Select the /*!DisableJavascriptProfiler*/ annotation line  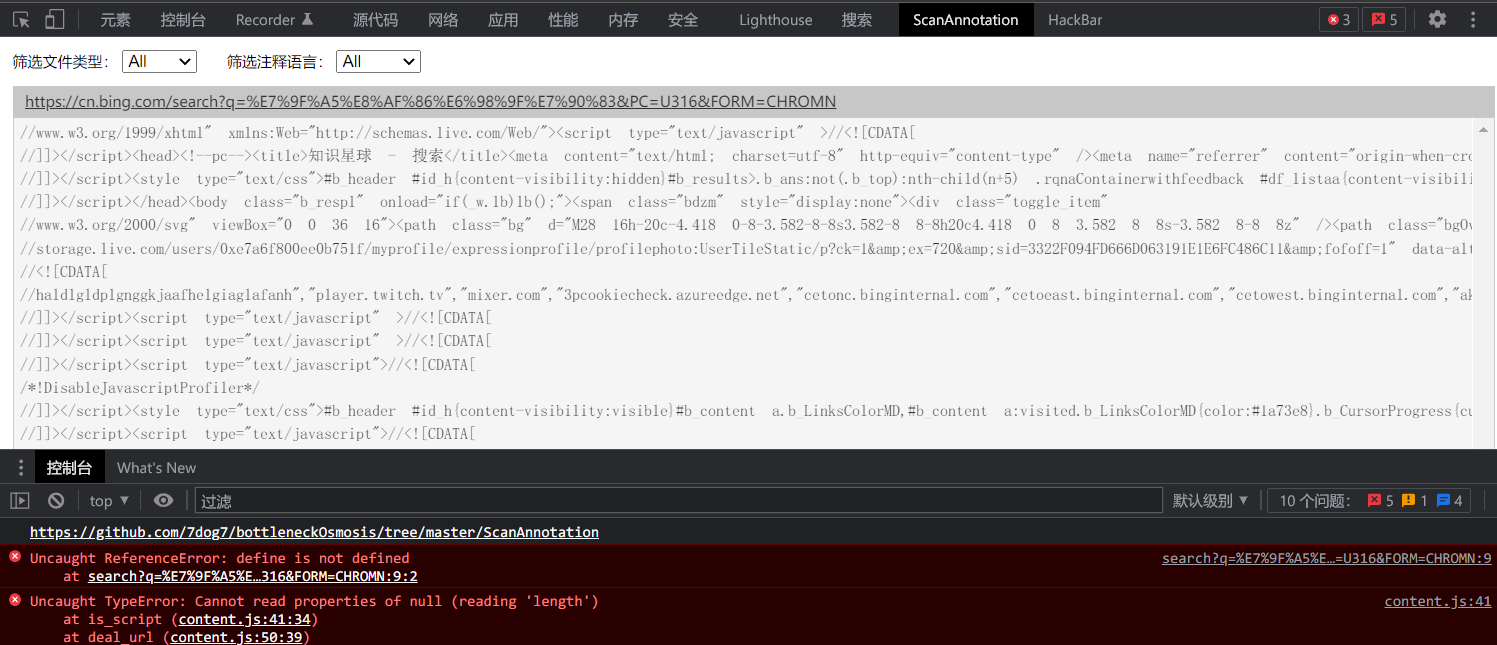click(x=139, y=388)
